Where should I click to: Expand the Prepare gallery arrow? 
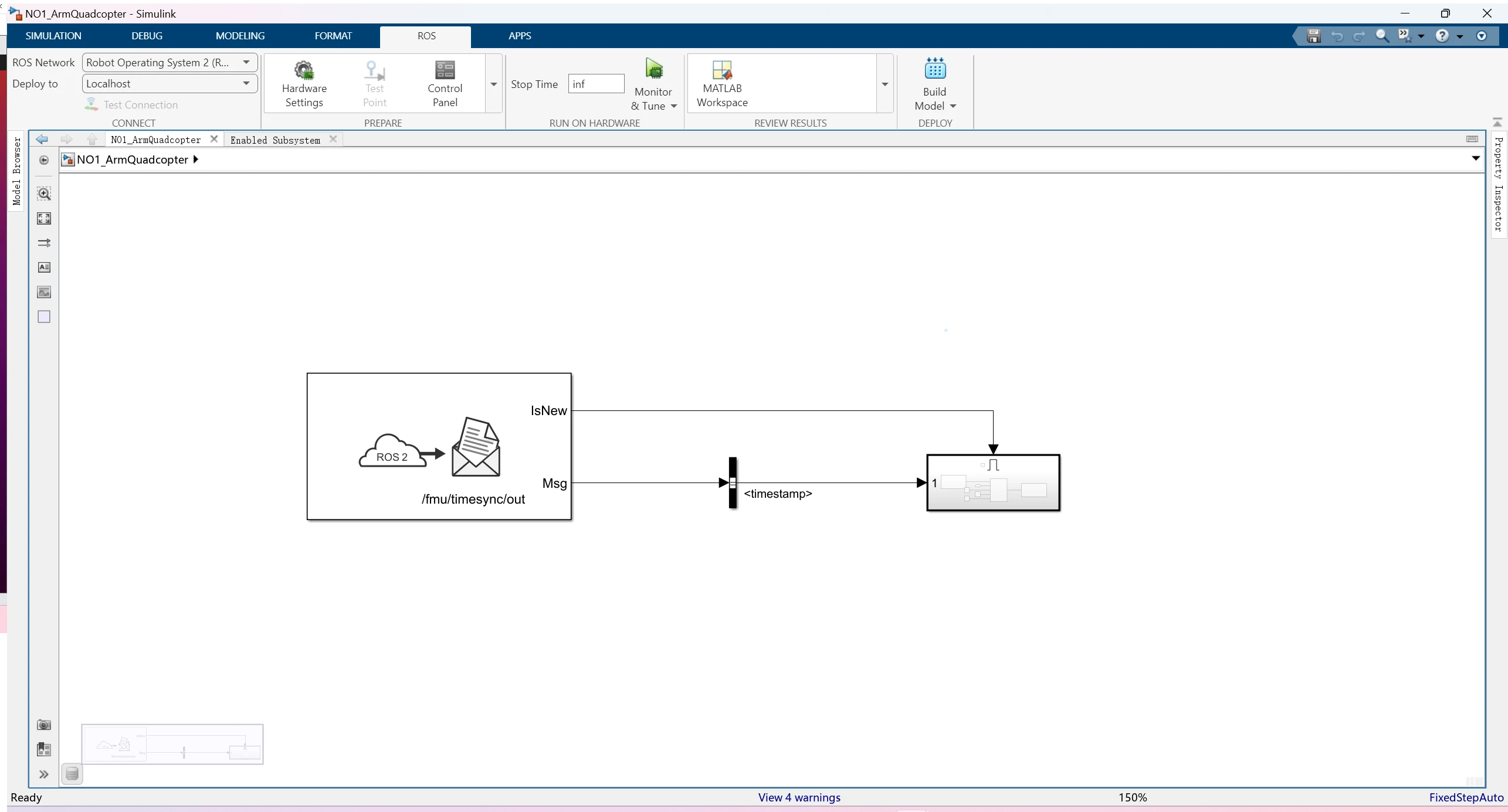[494, 84]
